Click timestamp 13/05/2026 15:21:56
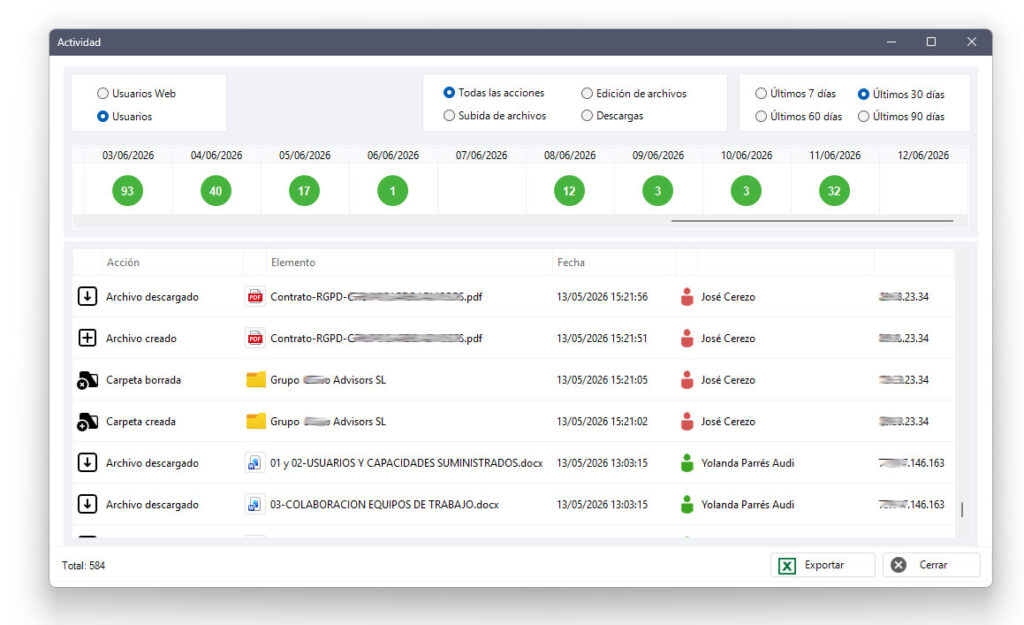Viewport: 1024px width, 625px height. point(602,296)
